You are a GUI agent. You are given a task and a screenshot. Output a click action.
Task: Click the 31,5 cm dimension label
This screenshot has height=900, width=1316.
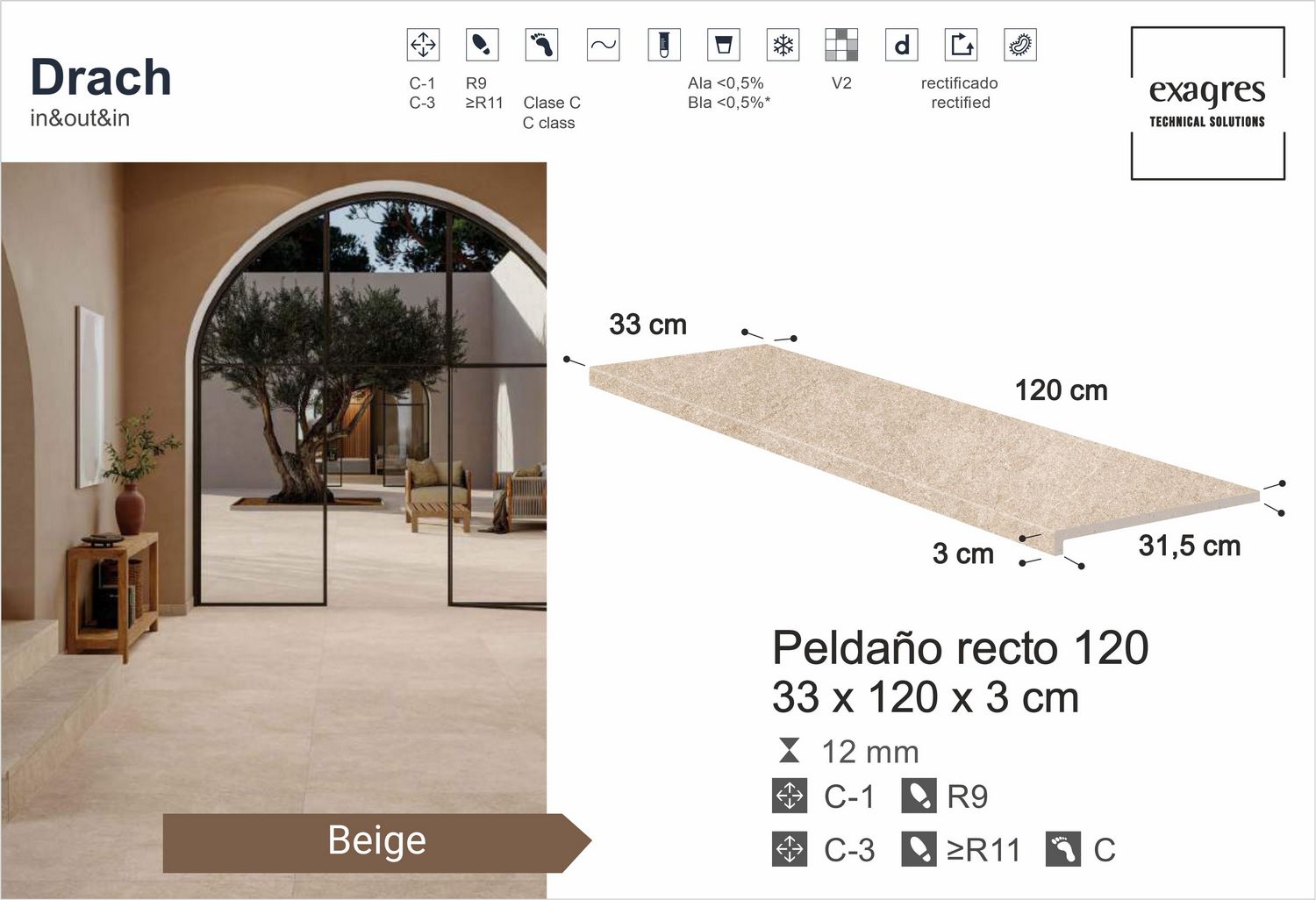pos(1190,546)
